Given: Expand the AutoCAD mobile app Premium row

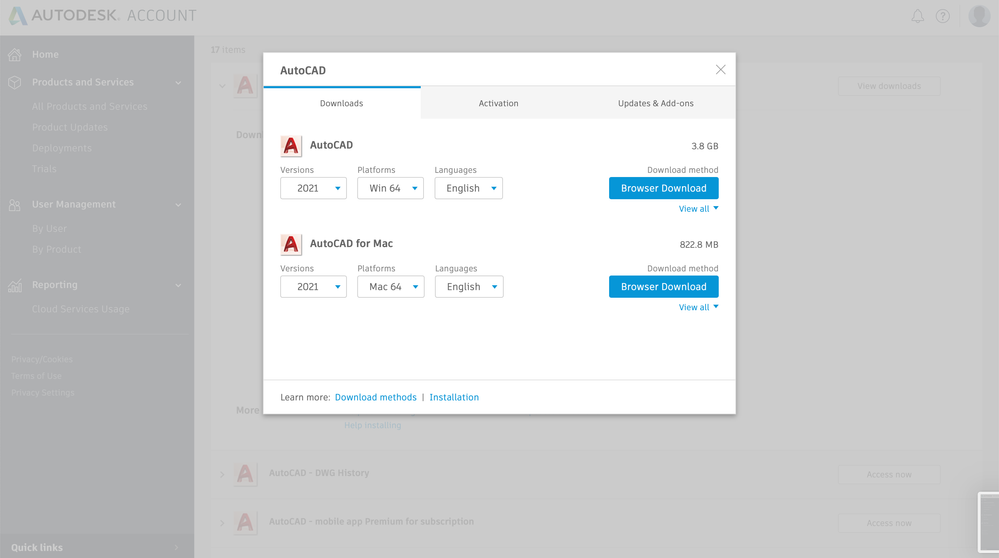Looking at the screenshot, I should (x=222, y=523).
